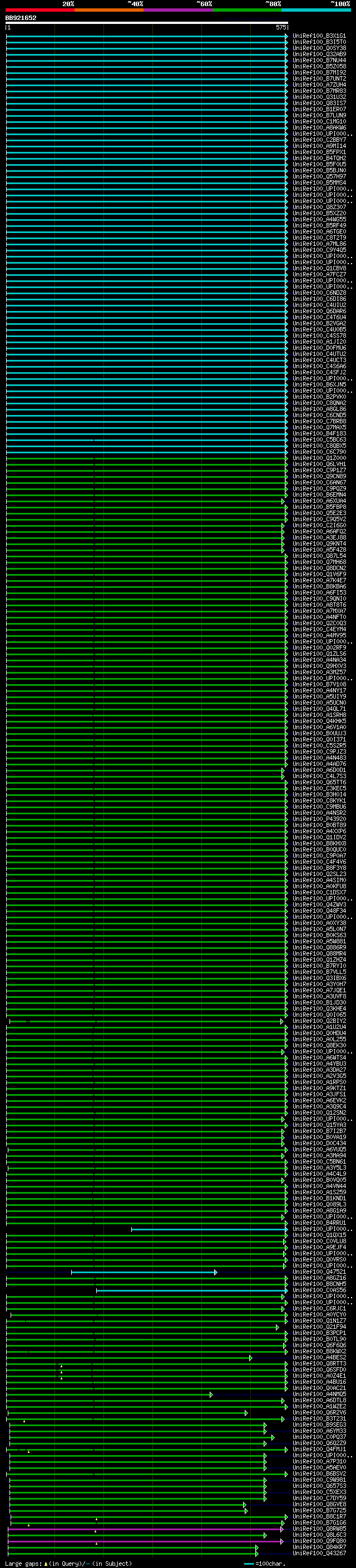This screenshot has height=1568, width=356.
Task: Click the green alignment bar for UniRef100_A4NMQ5
Action: [110, 1394]
